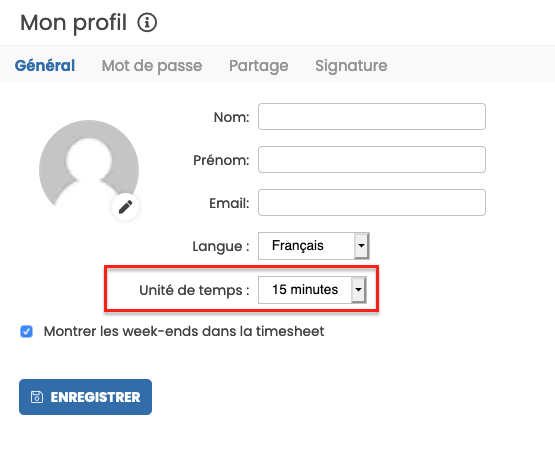Toggle Montrer les week-ends dans la timesheet
Image resolution: width=555 pixels, height=459 pixels.
[x=27, y=332]
